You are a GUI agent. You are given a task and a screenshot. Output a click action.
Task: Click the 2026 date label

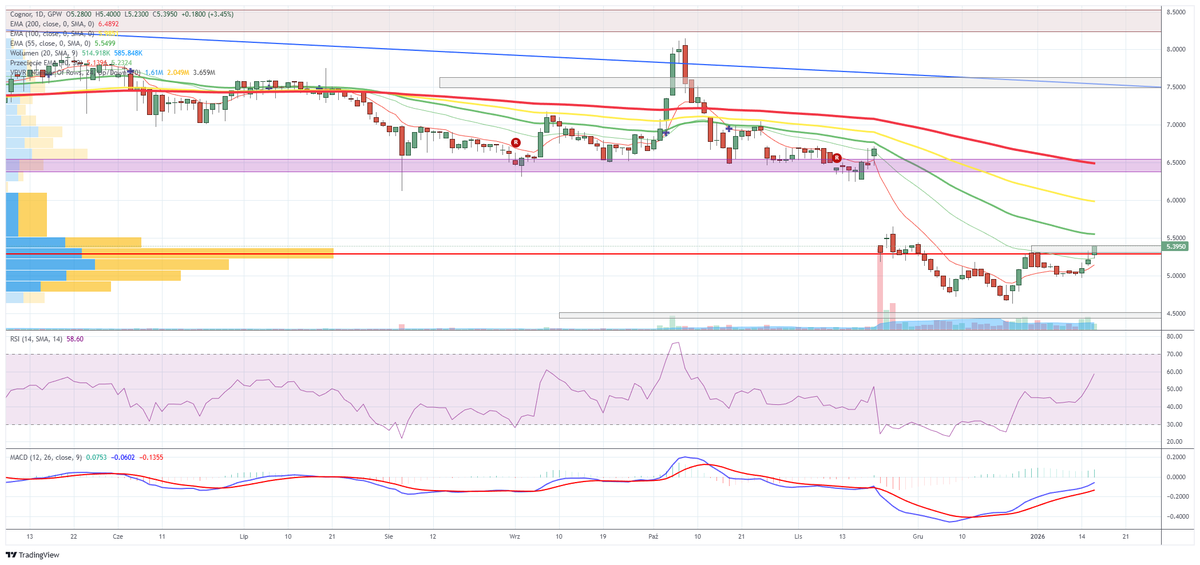[x=1039, y=536]
